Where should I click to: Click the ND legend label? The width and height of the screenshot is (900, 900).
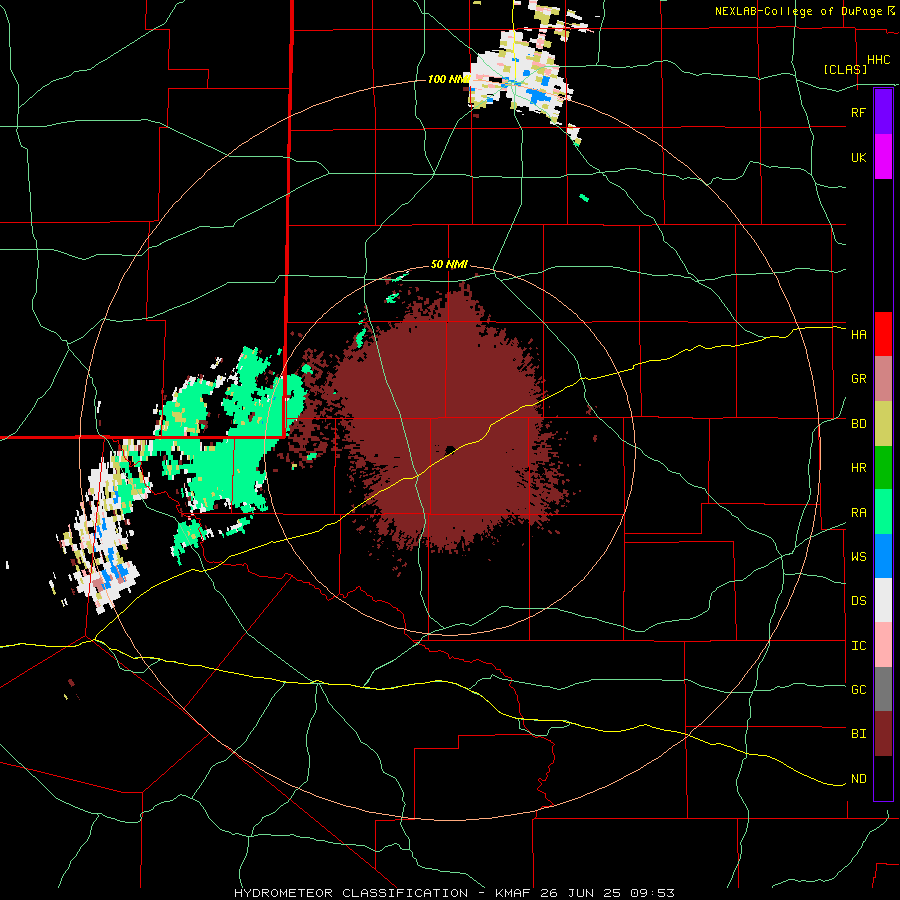point(858,778)
